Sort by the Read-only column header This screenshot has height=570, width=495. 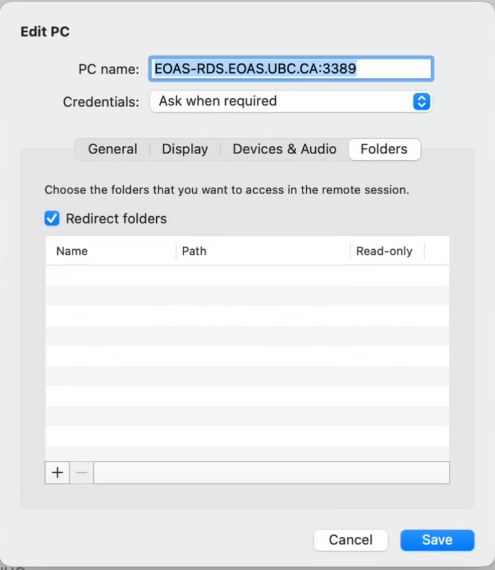(387, 251)
